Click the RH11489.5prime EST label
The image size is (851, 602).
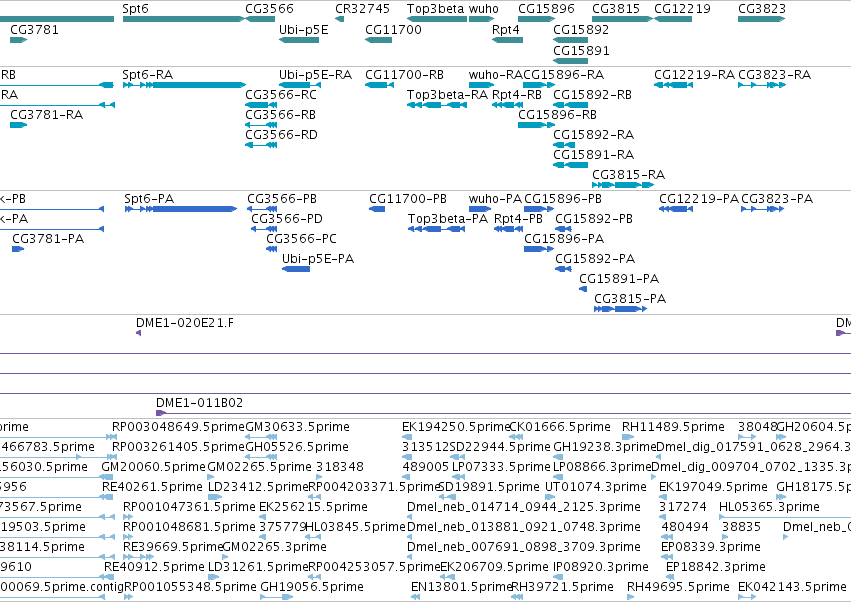[673, 427]
